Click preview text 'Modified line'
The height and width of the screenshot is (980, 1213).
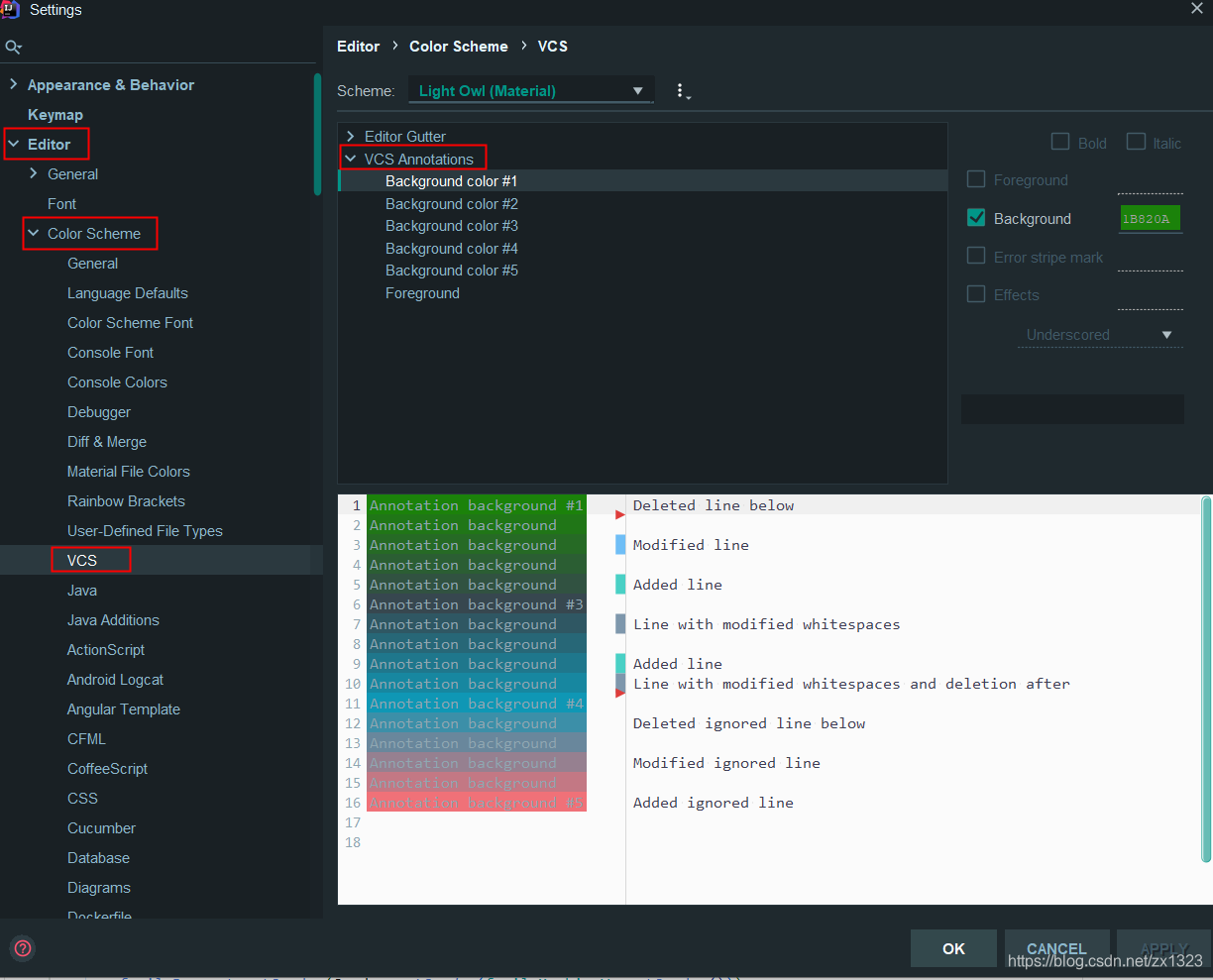point(691,545)
